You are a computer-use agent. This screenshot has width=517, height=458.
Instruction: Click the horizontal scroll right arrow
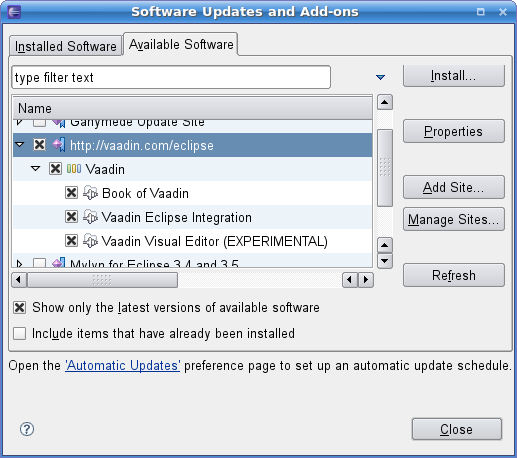coord(366,280)
